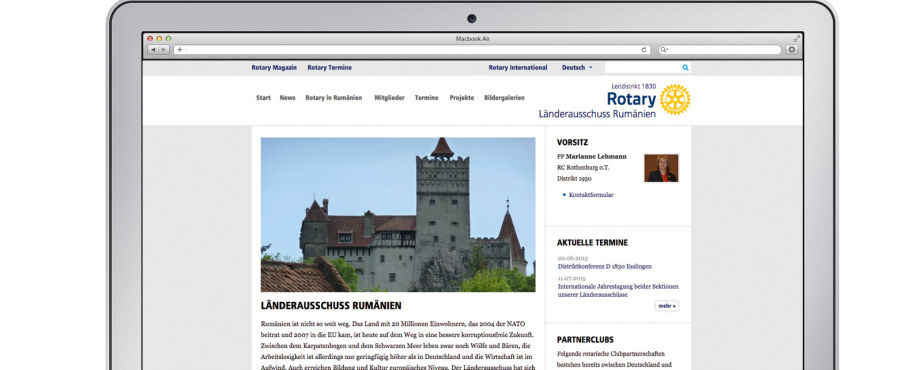Click the RC Rothenburg o.T. text
Image resolution: width=920 pixels, height=370 pixels.
pyautogui.click(x=584, y=168)
